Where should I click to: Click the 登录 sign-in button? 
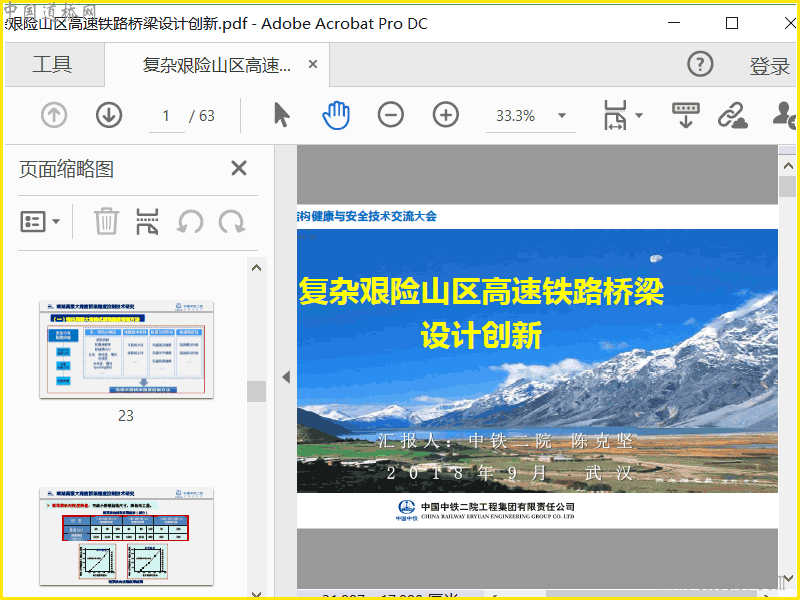tap(769, 66)
